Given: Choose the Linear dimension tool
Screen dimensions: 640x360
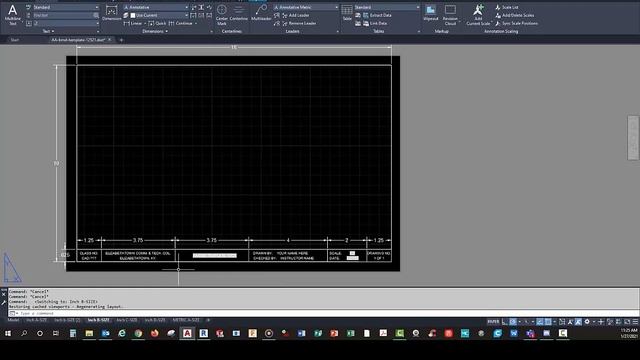Looking at the screenshot, I should 133,23.
